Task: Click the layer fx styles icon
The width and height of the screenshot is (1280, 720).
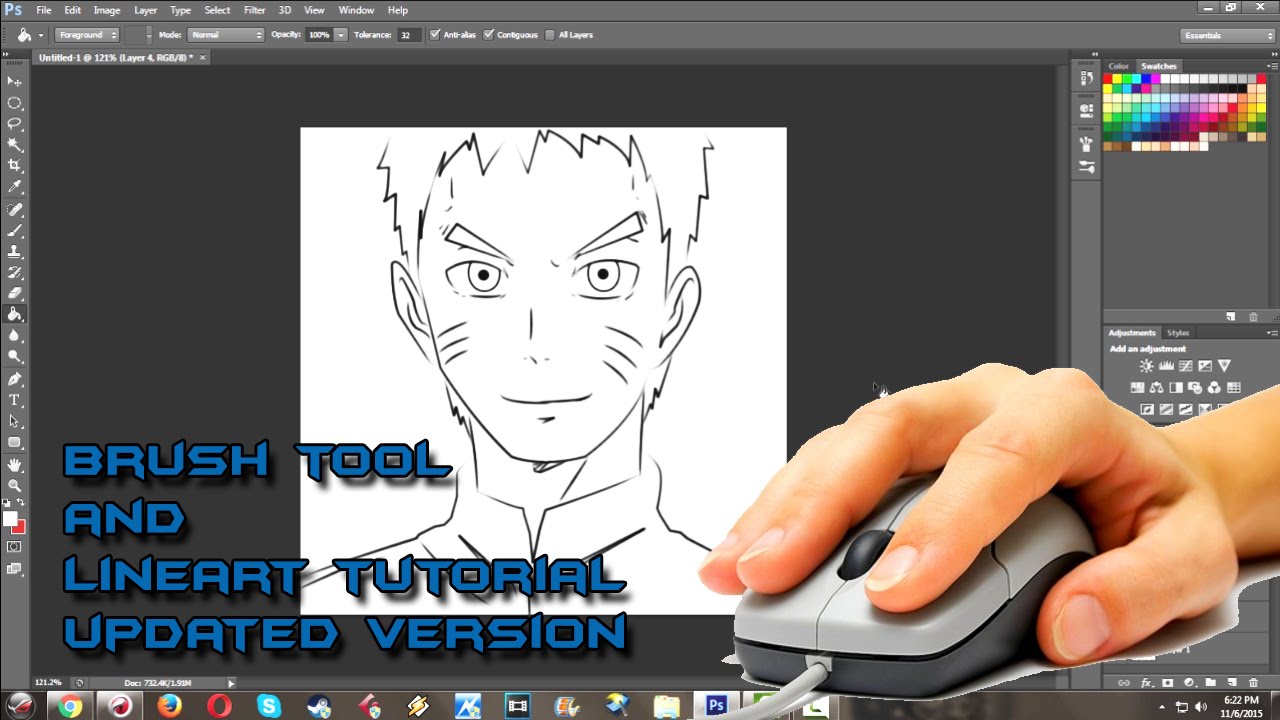Action: 1146,683
